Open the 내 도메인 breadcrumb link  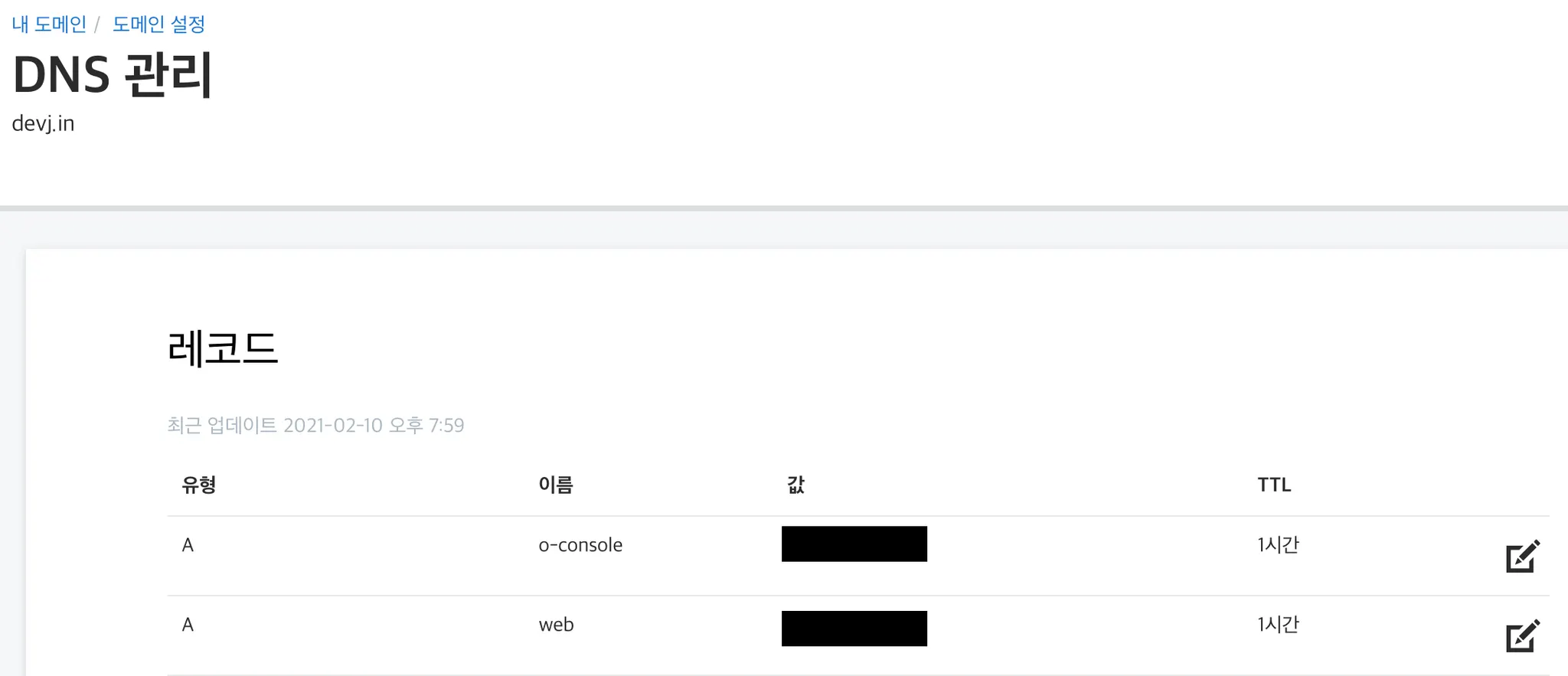click(x=49, y=24)
